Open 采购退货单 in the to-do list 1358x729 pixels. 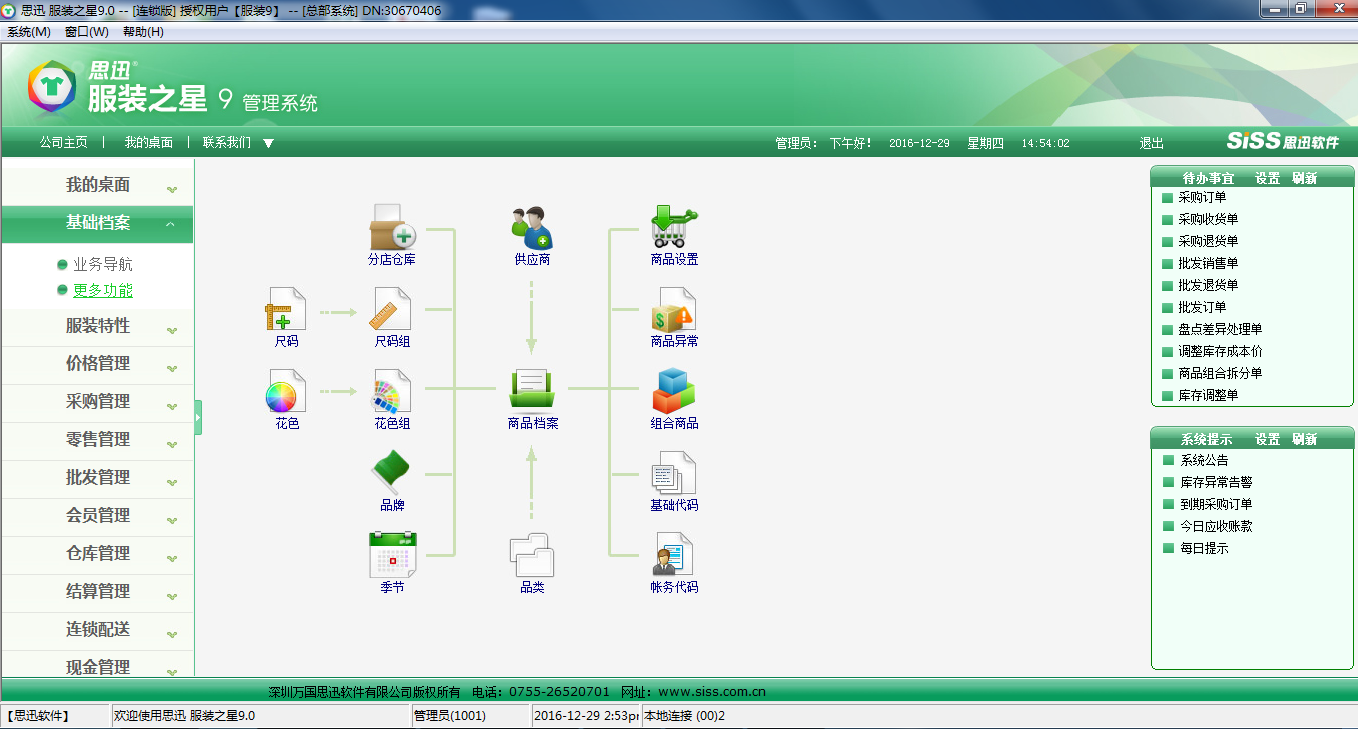click(x=1208, y=242)
